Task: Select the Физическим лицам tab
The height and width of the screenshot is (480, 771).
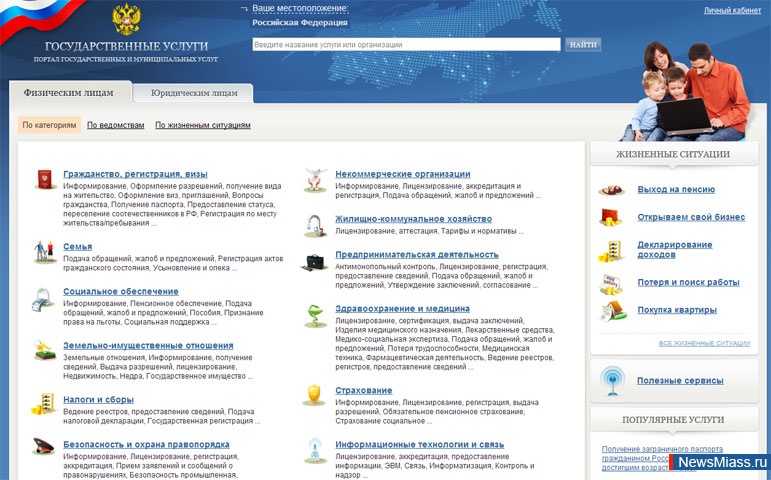Action: (x=68, y=93)
